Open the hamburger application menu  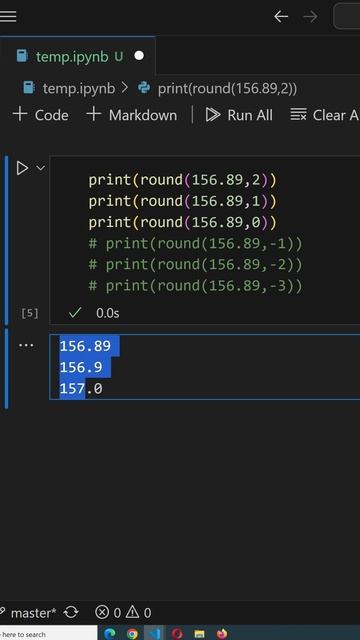tap(8, 17)
